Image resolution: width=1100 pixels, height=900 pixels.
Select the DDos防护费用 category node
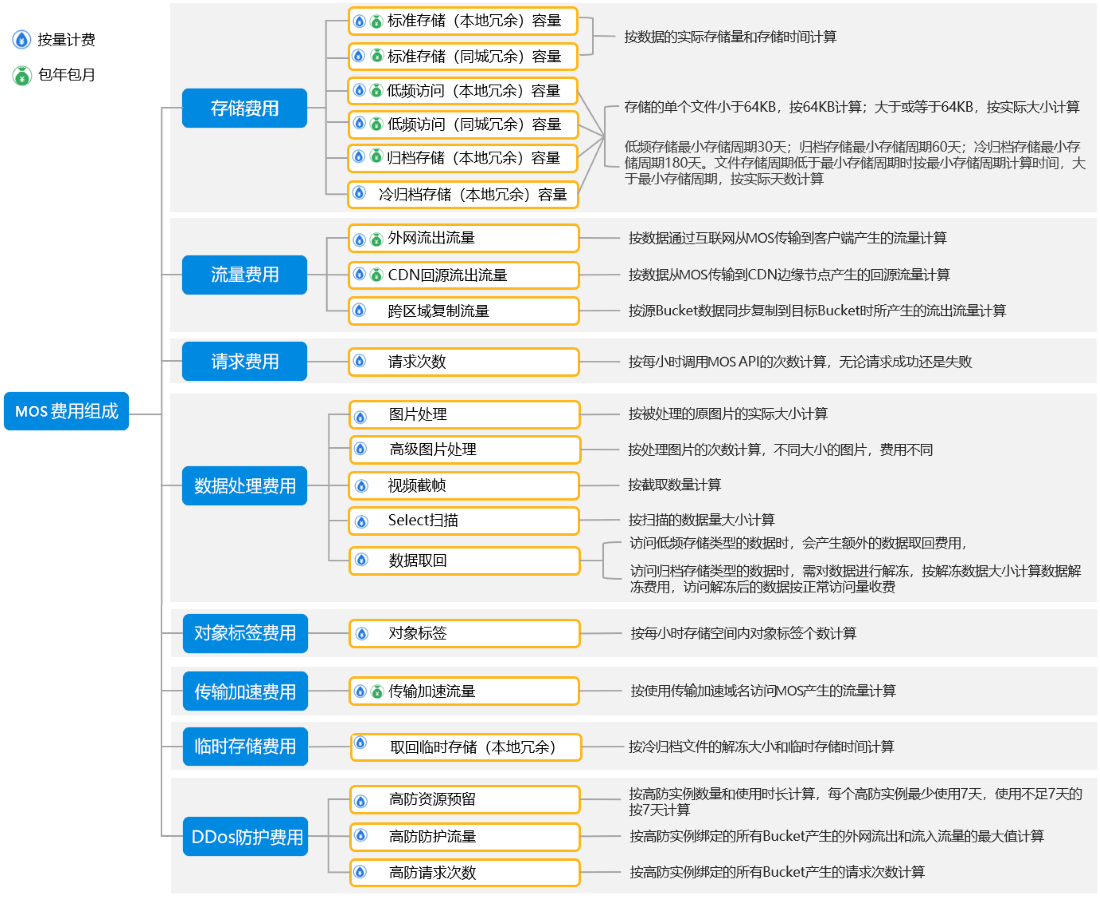(245, 836)
